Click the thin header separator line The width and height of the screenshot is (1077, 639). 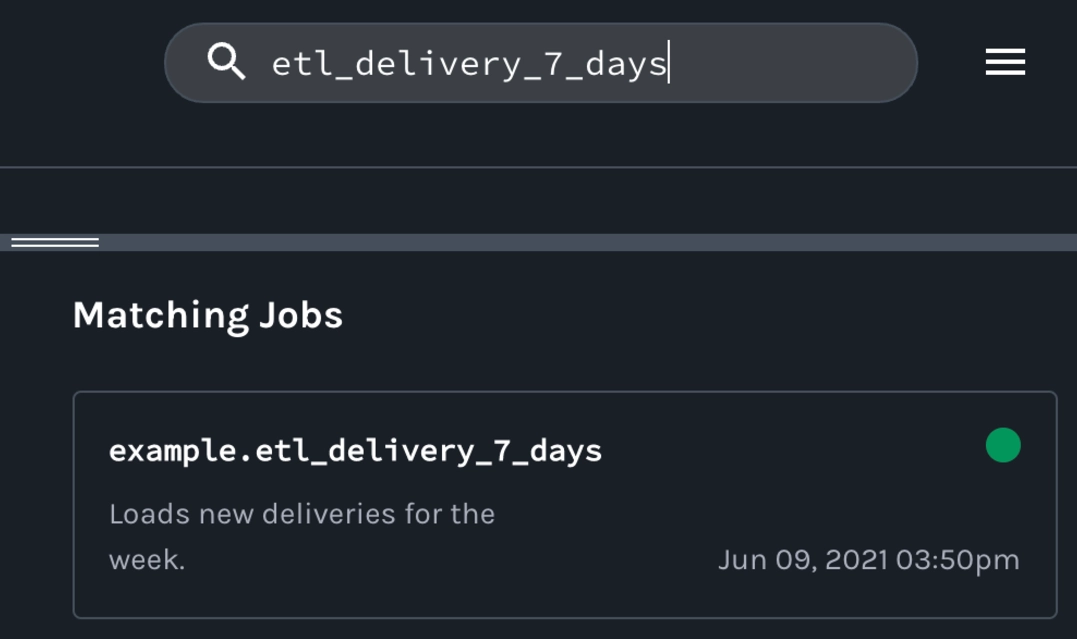[538, 167]
